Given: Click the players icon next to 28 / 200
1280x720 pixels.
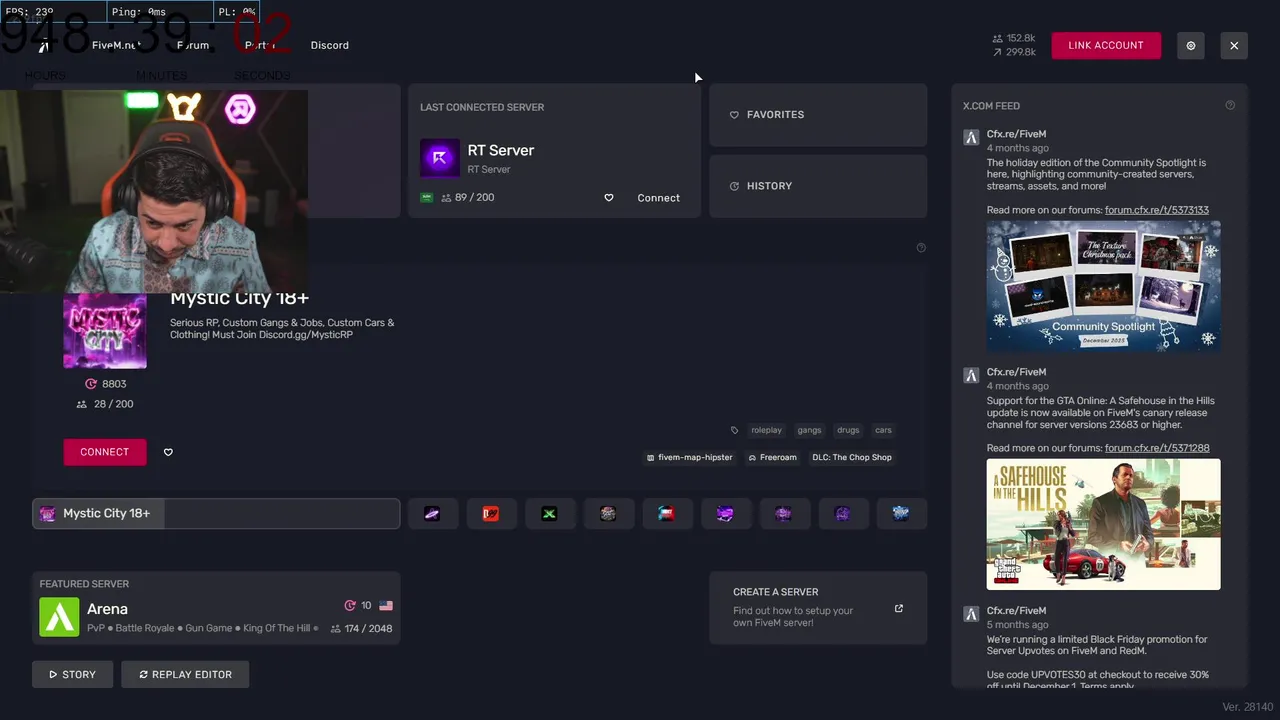Looking at the screenshot, I should 82,404.
